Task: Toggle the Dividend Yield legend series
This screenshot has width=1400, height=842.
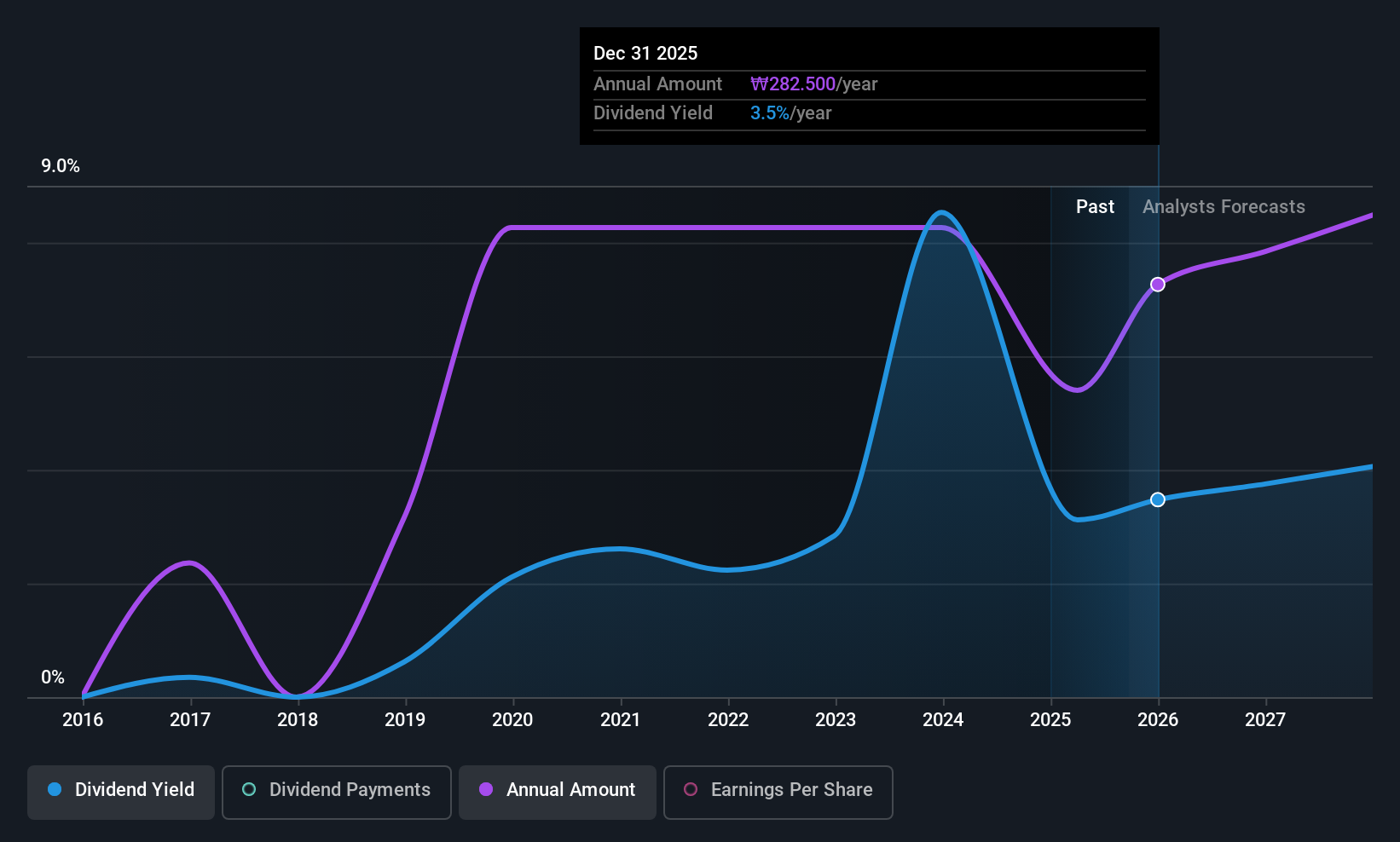Action: click(x=121, y=793)
